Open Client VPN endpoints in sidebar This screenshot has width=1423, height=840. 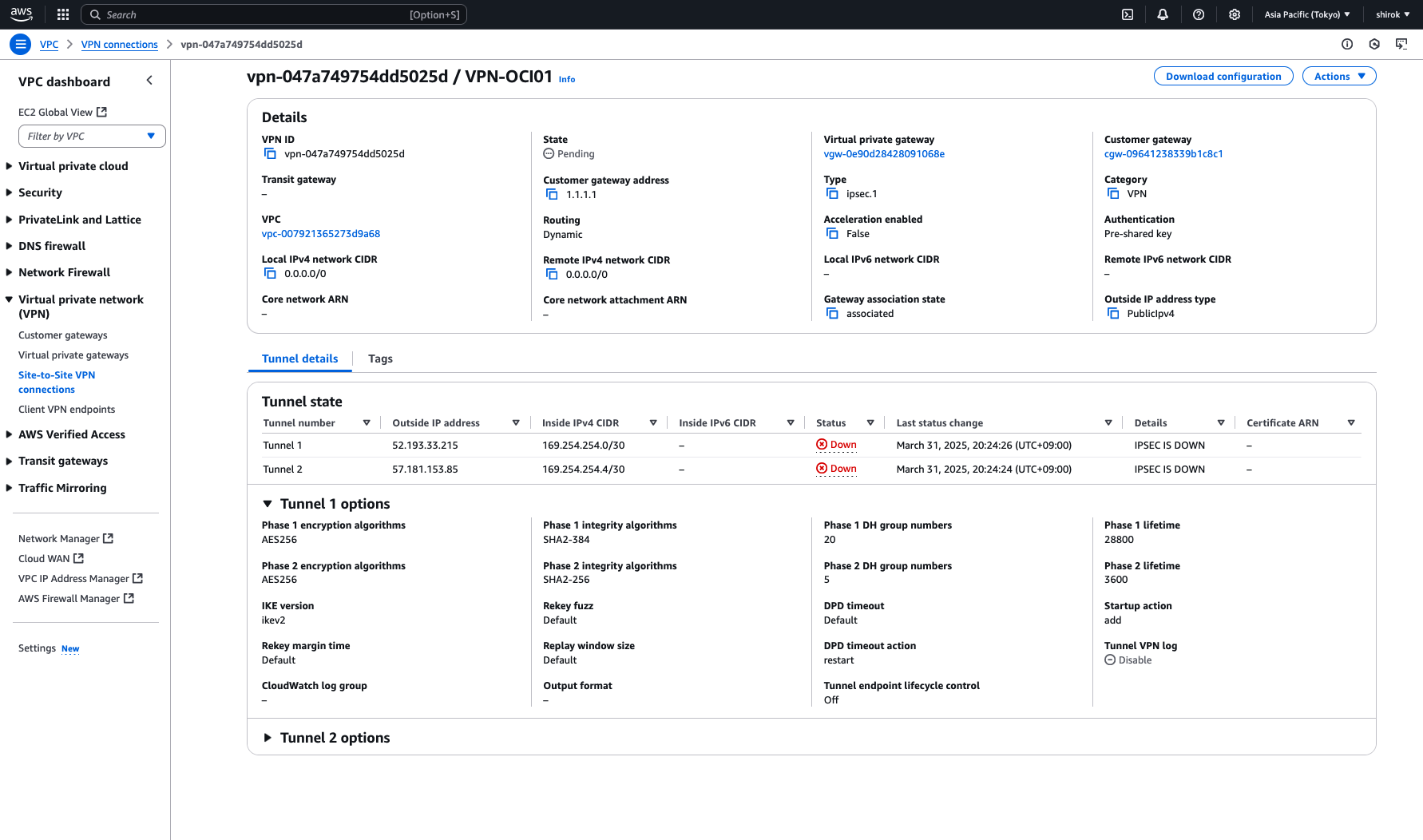[67, 410]
